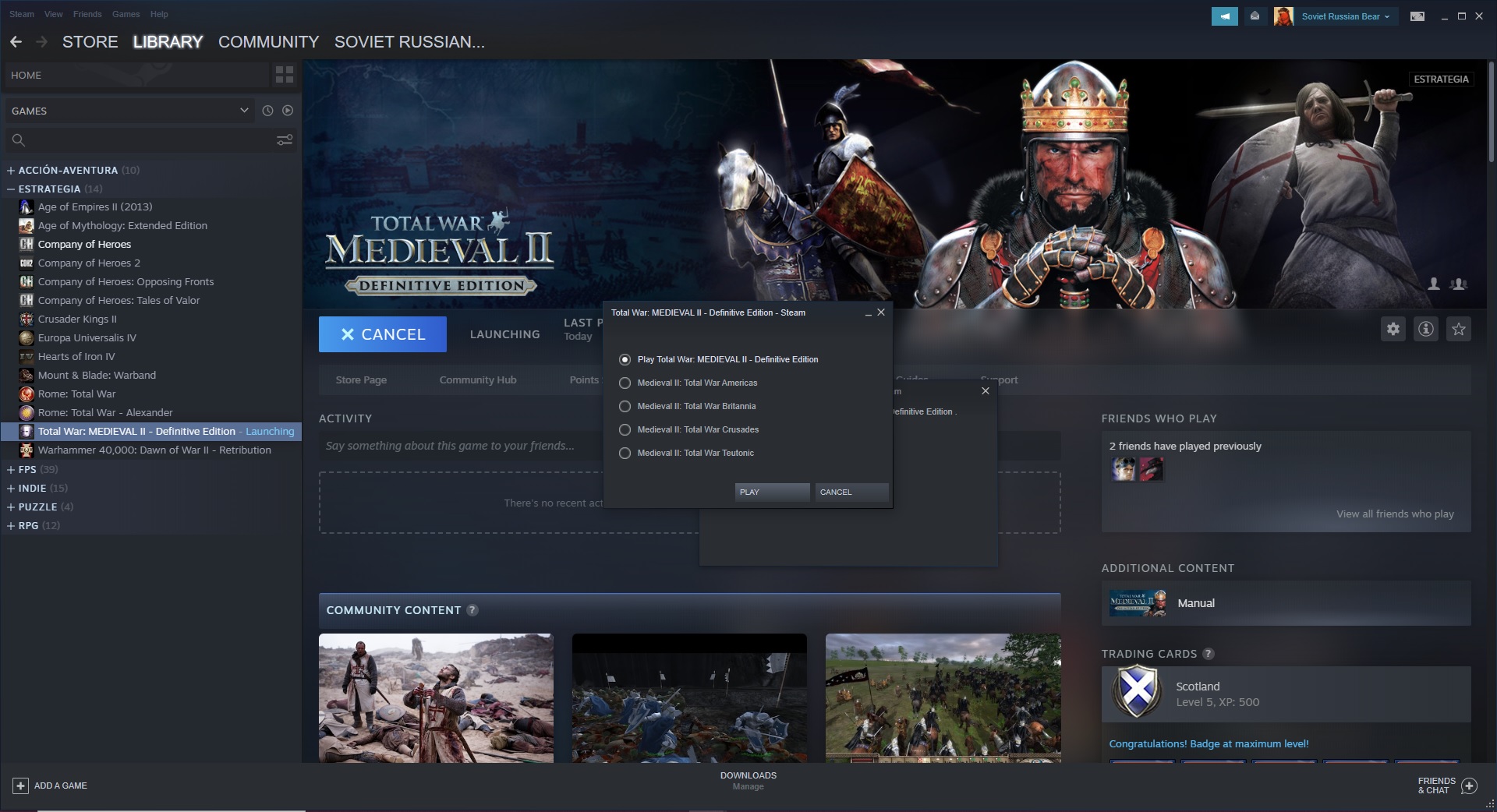
Task: Click the multiplayer icon on banner
Action: coord(1459,284)
